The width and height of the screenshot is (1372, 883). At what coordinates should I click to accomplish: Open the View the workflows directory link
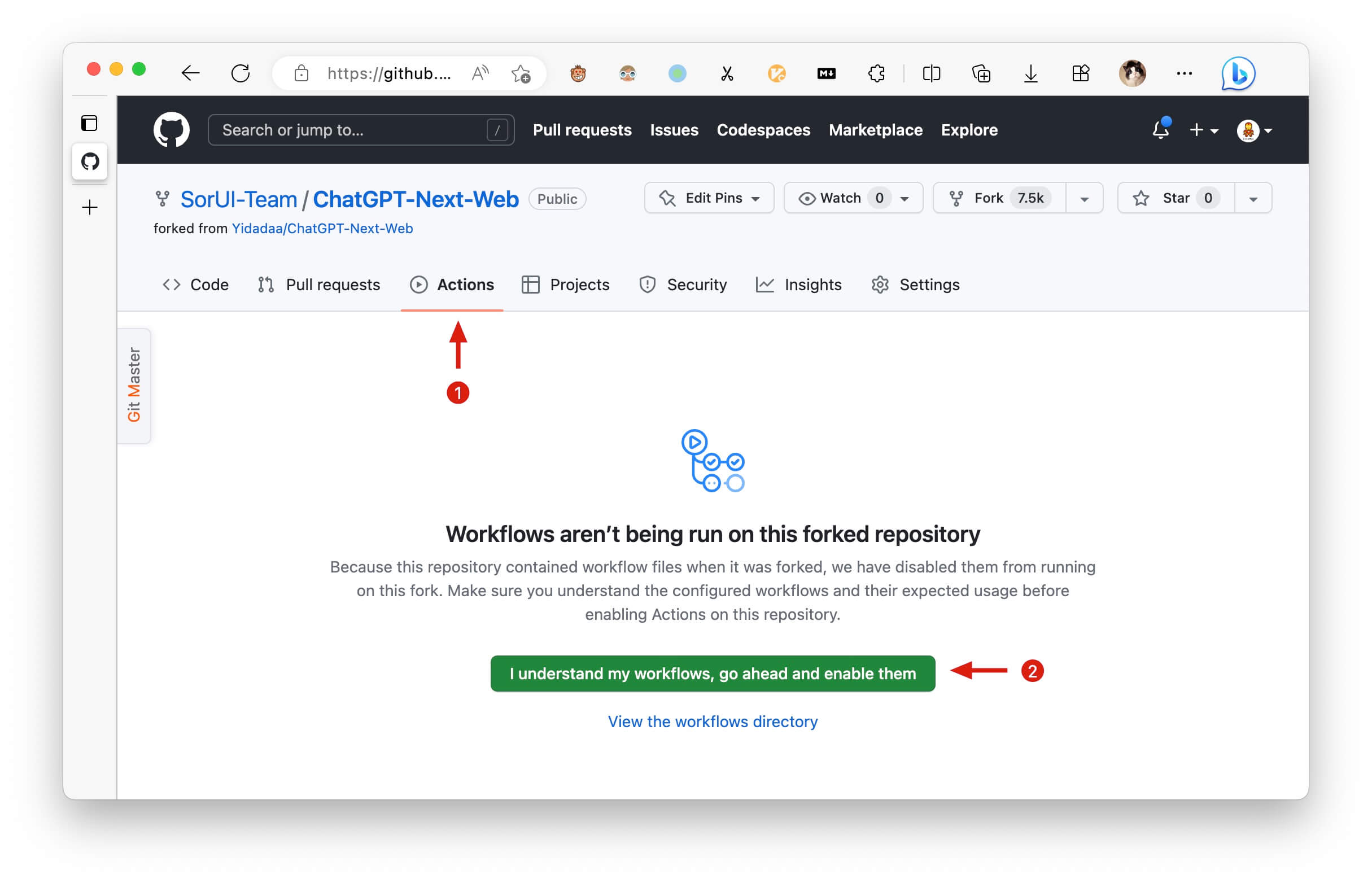coord(713,721)
